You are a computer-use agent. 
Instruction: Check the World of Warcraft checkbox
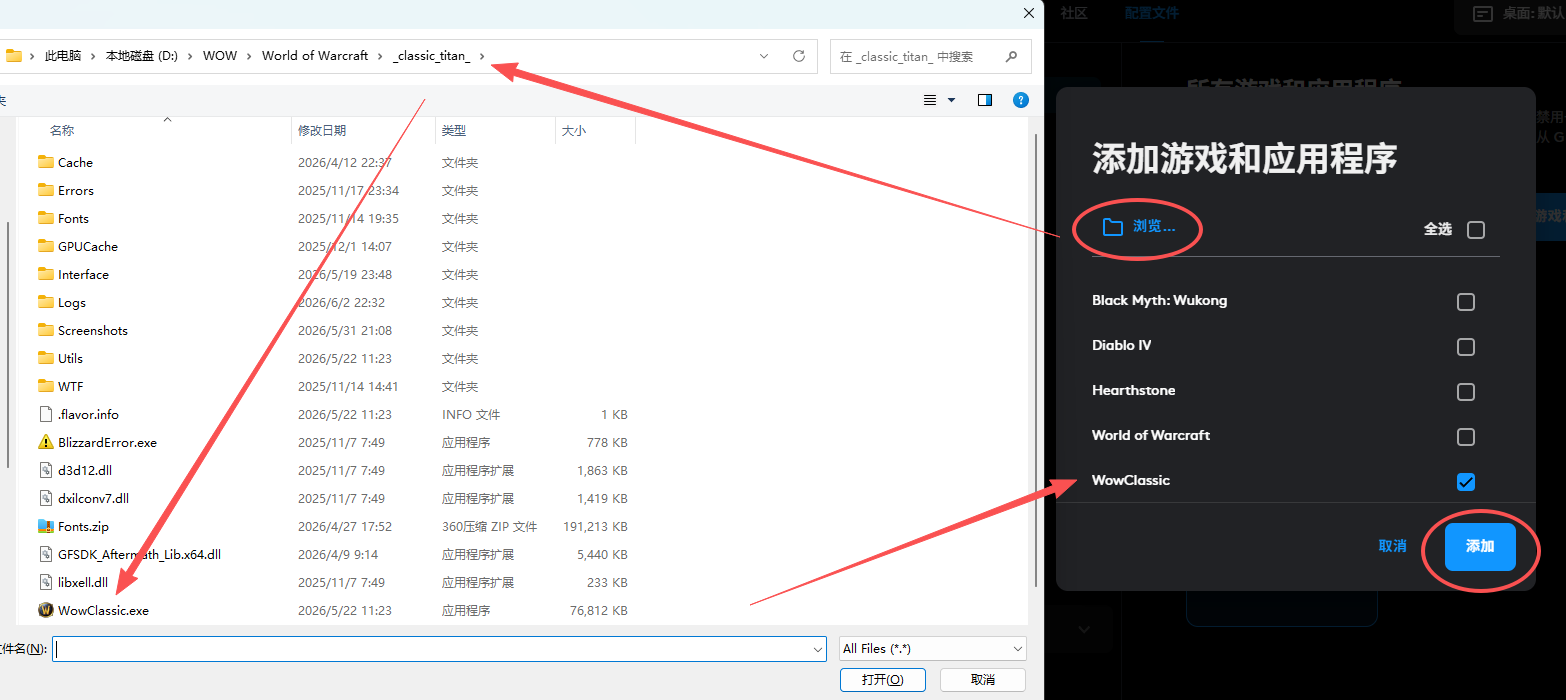click(1466, 437)
